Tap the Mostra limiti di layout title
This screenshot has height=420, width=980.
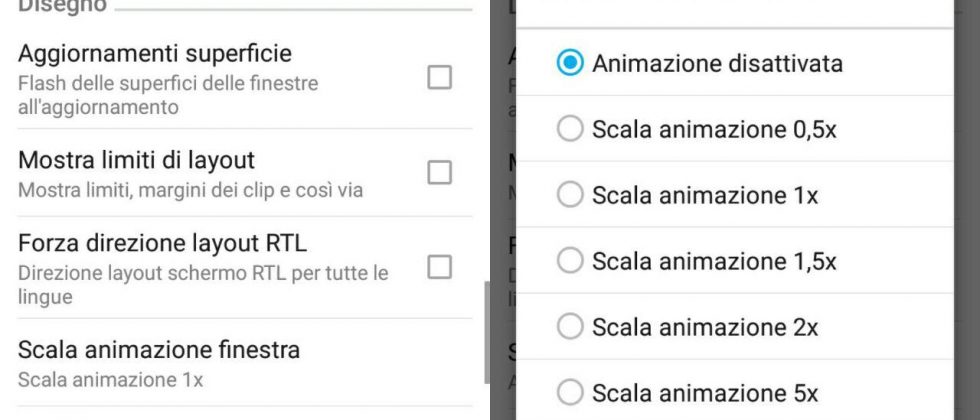pos(137,159)
